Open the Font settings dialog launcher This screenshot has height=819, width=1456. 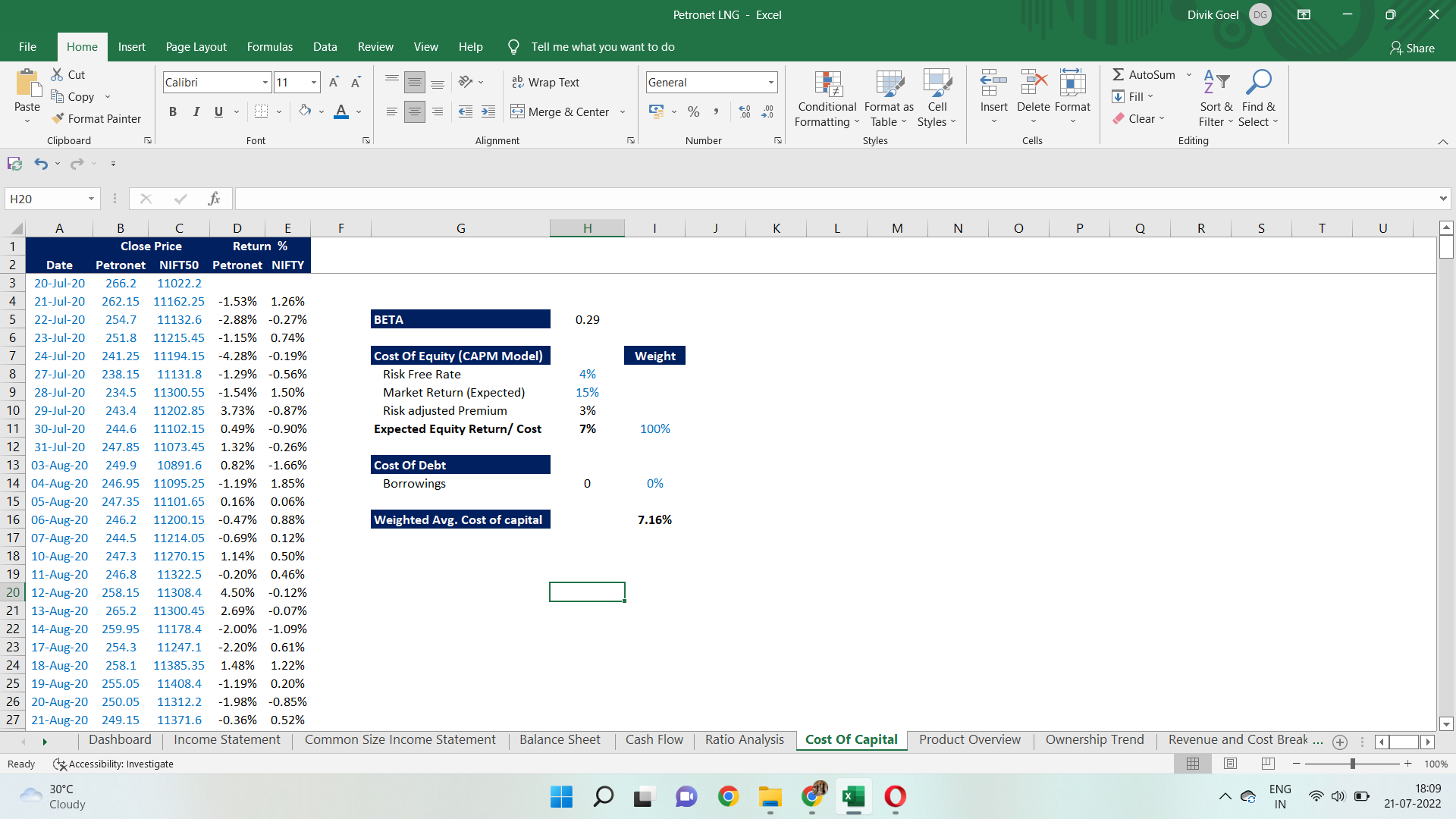coord(366,140)
